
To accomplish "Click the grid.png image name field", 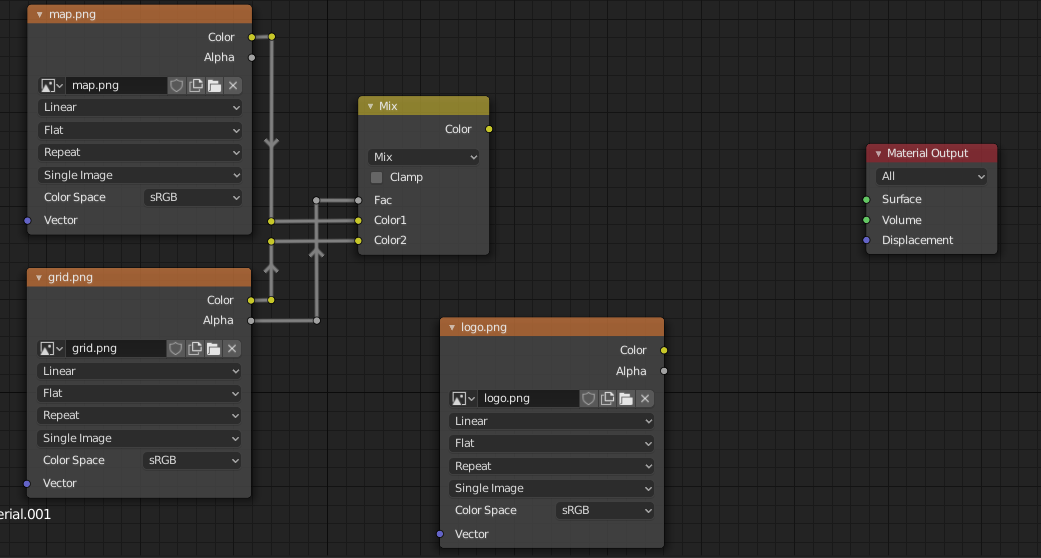I will tap(116, 349).
